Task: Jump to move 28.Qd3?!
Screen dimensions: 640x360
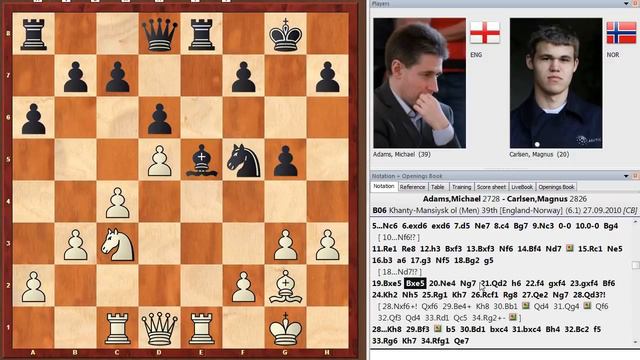Action: click(x=589, y=295)
